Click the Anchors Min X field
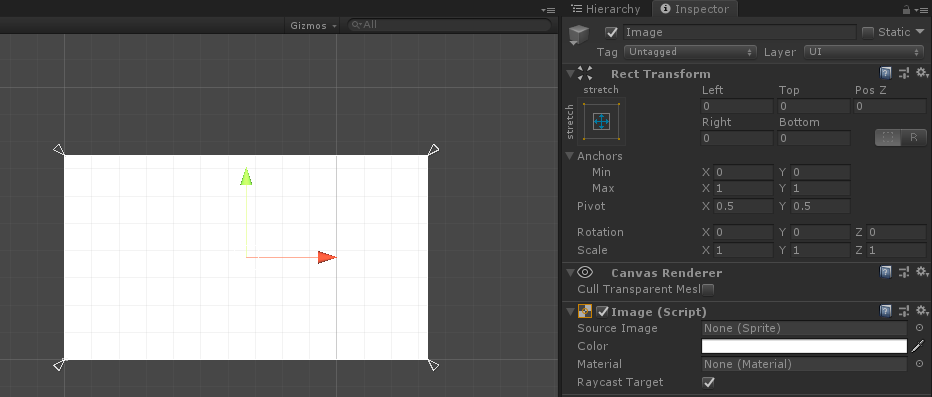This screenshot has height=397, width=932. point(743,172)
